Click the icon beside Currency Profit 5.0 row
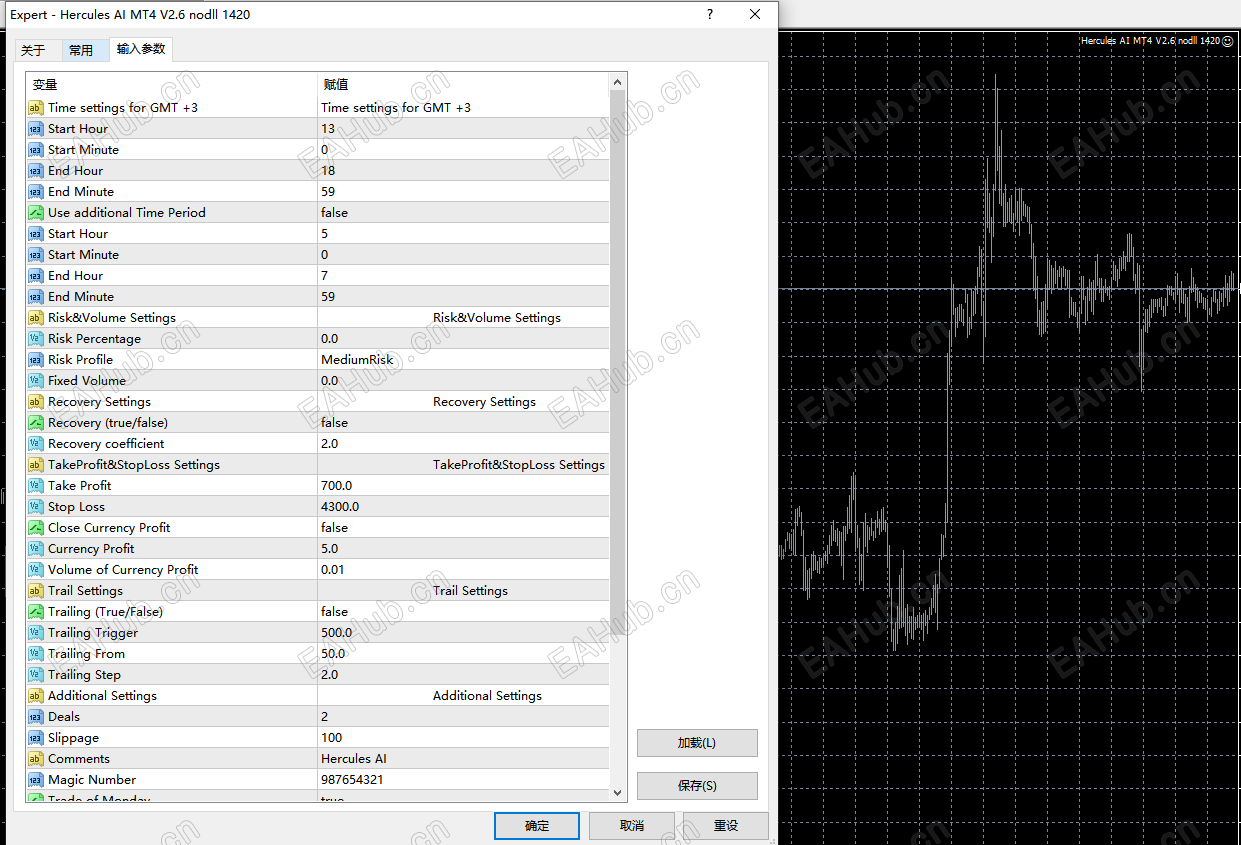Viewport: 1241px width, 845px height. pyautogui.click(x=36, y=549)
